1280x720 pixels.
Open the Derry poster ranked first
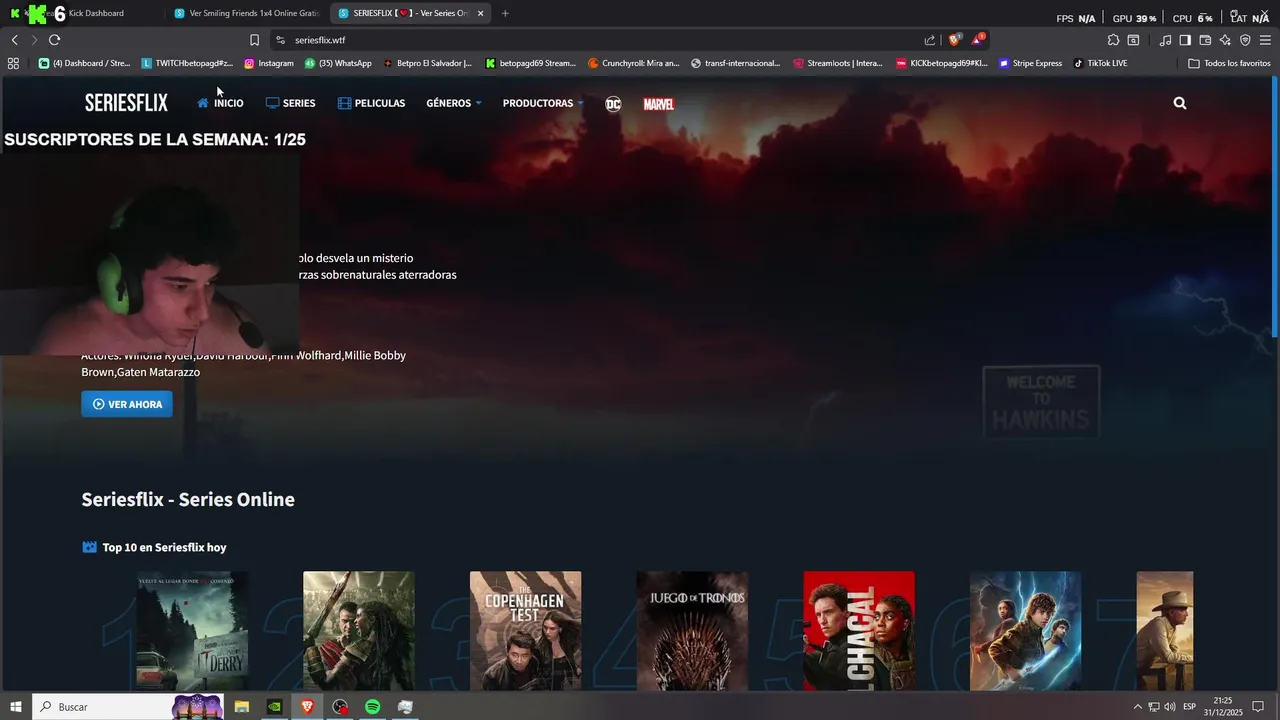192,631
